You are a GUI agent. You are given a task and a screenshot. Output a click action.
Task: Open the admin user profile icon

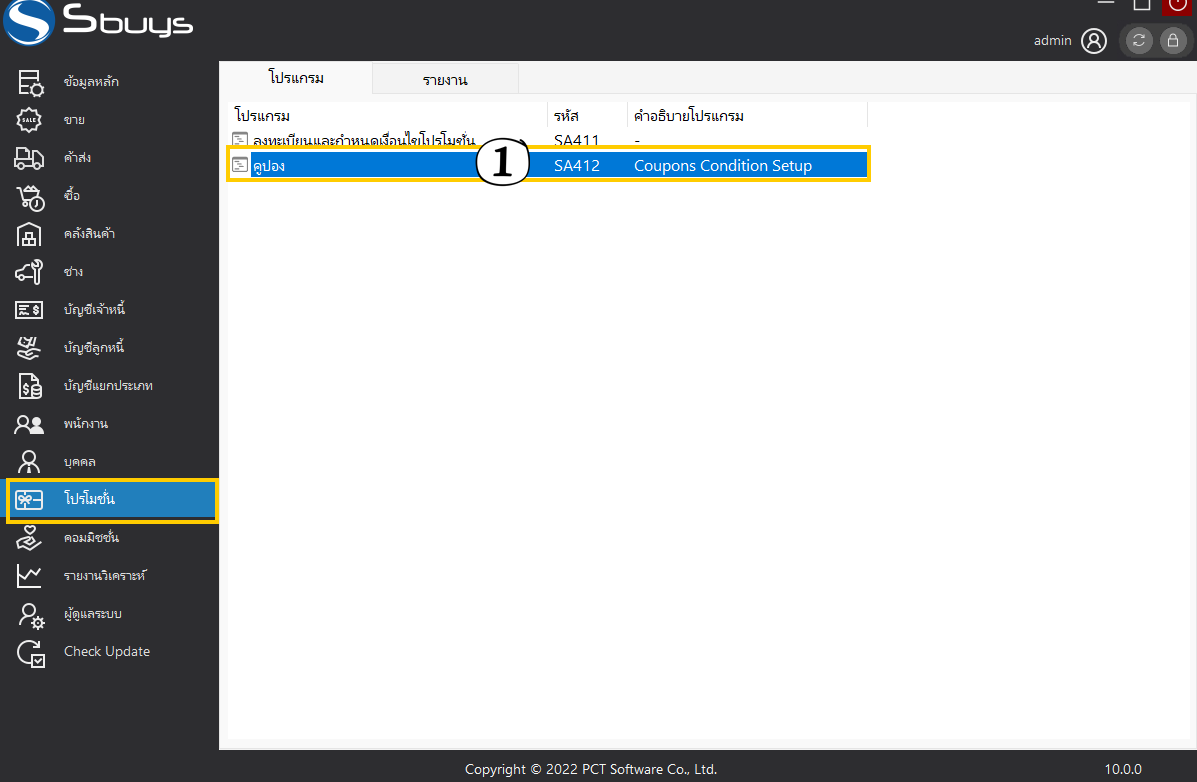point(1094,41)
